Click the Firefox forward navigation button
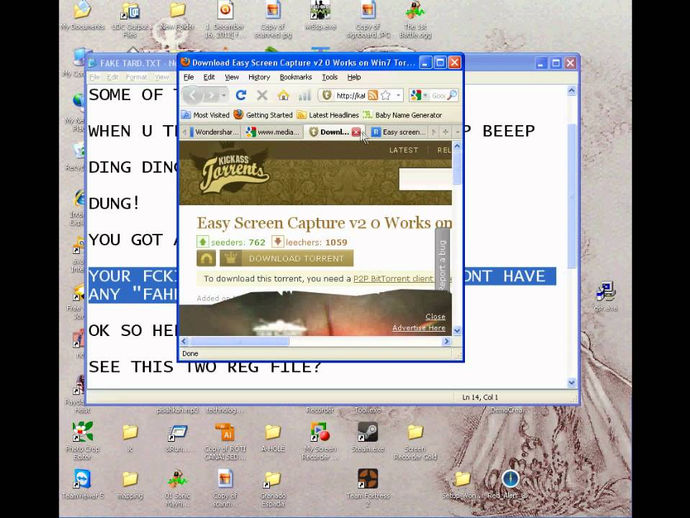 click(212, 95)
